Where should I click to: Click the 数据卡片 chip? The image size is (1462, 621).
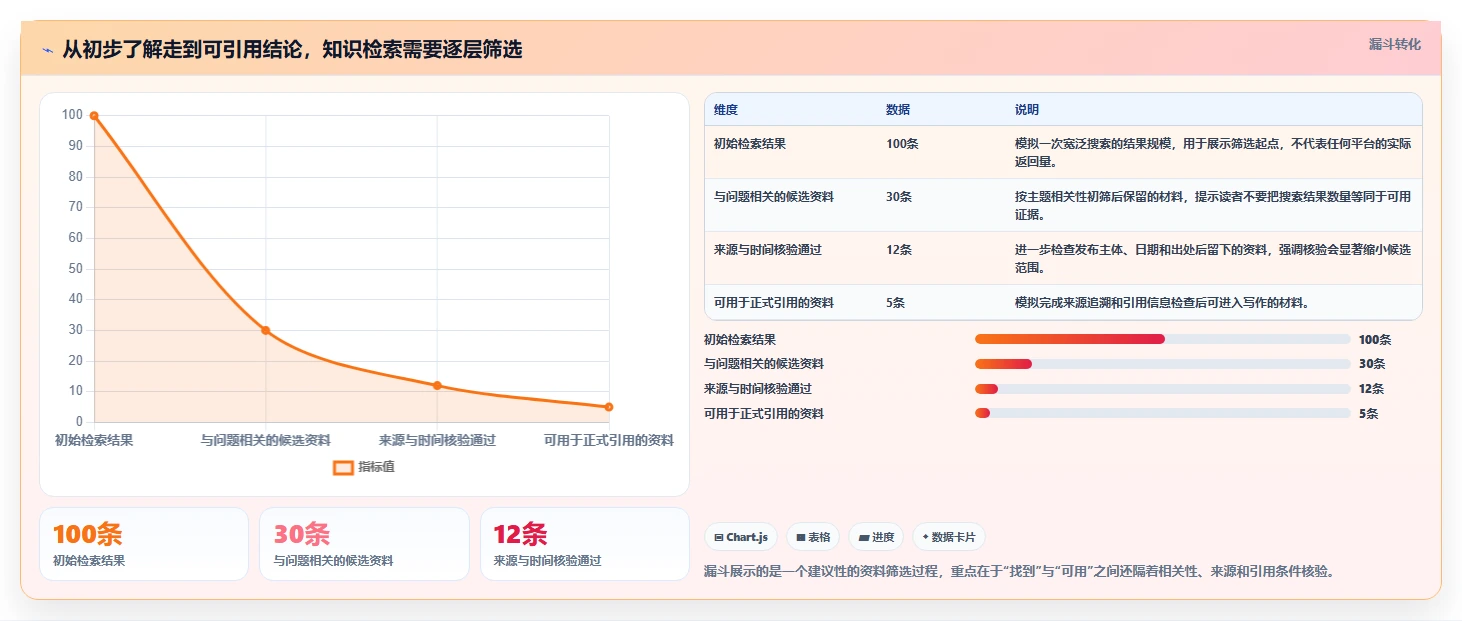point(949,537)
